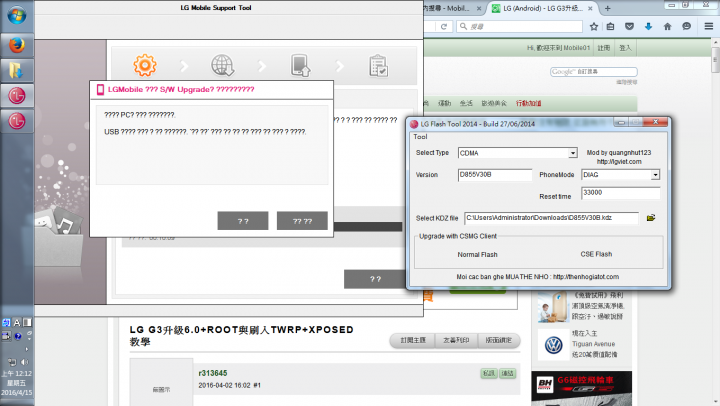
Task: Click first green button on r313645 post
Action: (489, 373)
